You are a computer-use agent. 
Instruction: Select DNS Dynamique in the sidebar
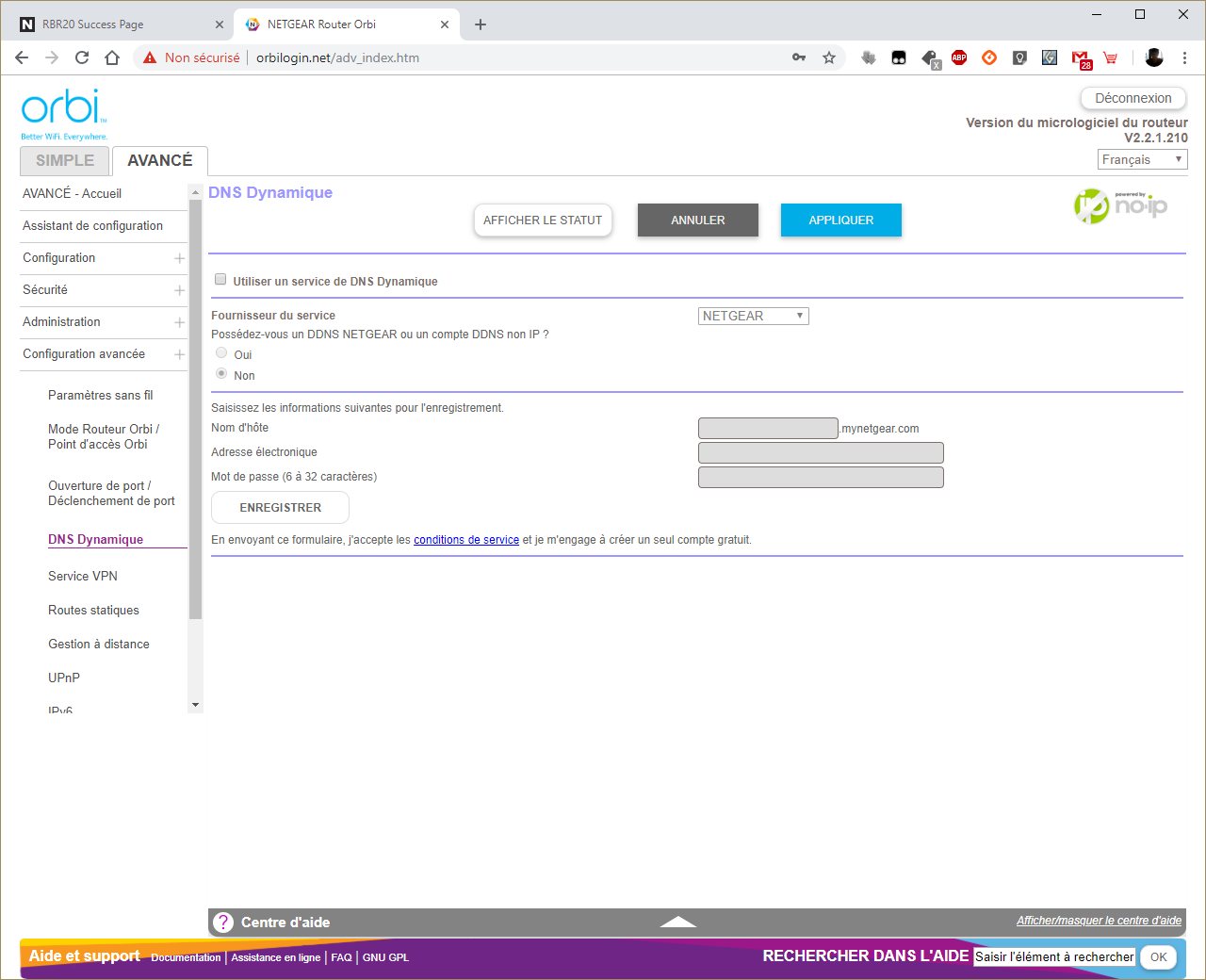click(96, 539)
